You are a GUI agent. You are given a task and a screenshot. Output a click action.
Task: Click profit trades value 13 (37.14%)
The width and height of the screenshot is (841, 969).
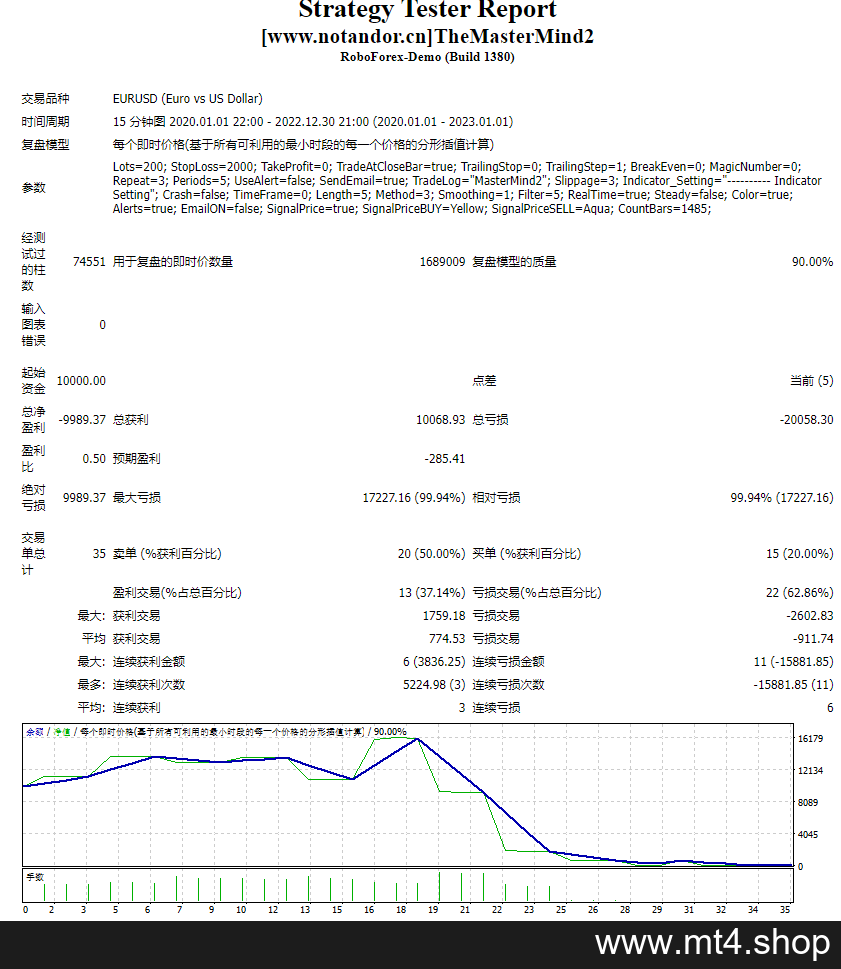point(432,593)
